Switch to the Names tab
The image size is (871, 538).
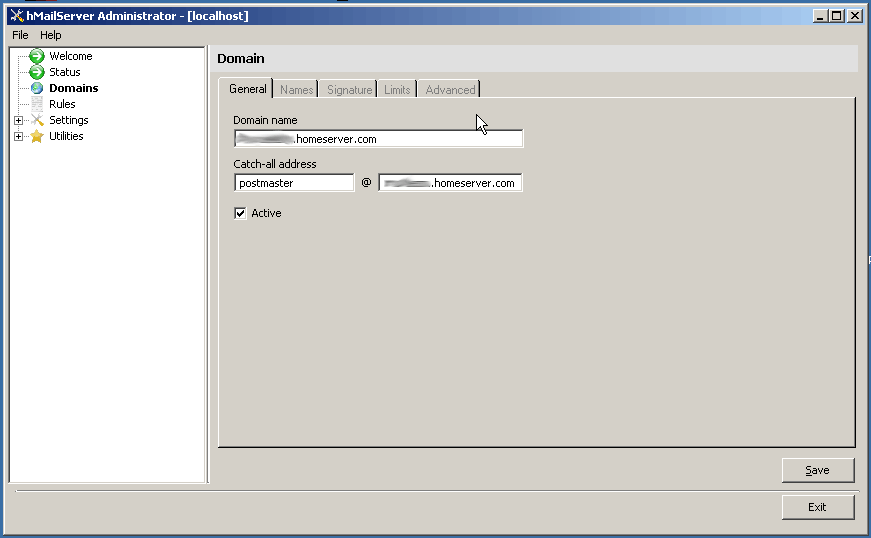pyautogui.click(x=296, y=90)
